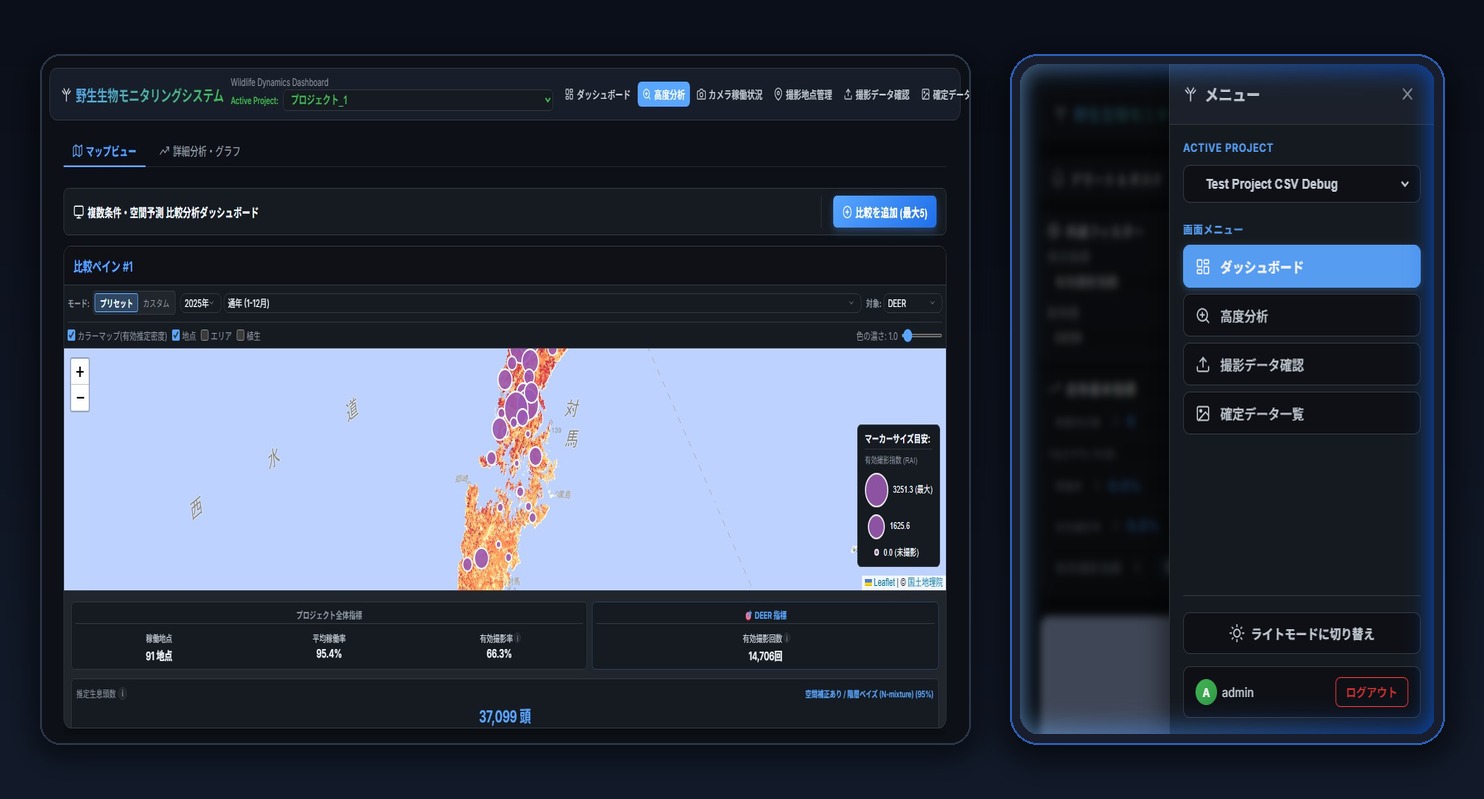The height and width of the screenshot is (799, 1484).
Task: Close the side menu panel
Action: (x=1407, y=94)
